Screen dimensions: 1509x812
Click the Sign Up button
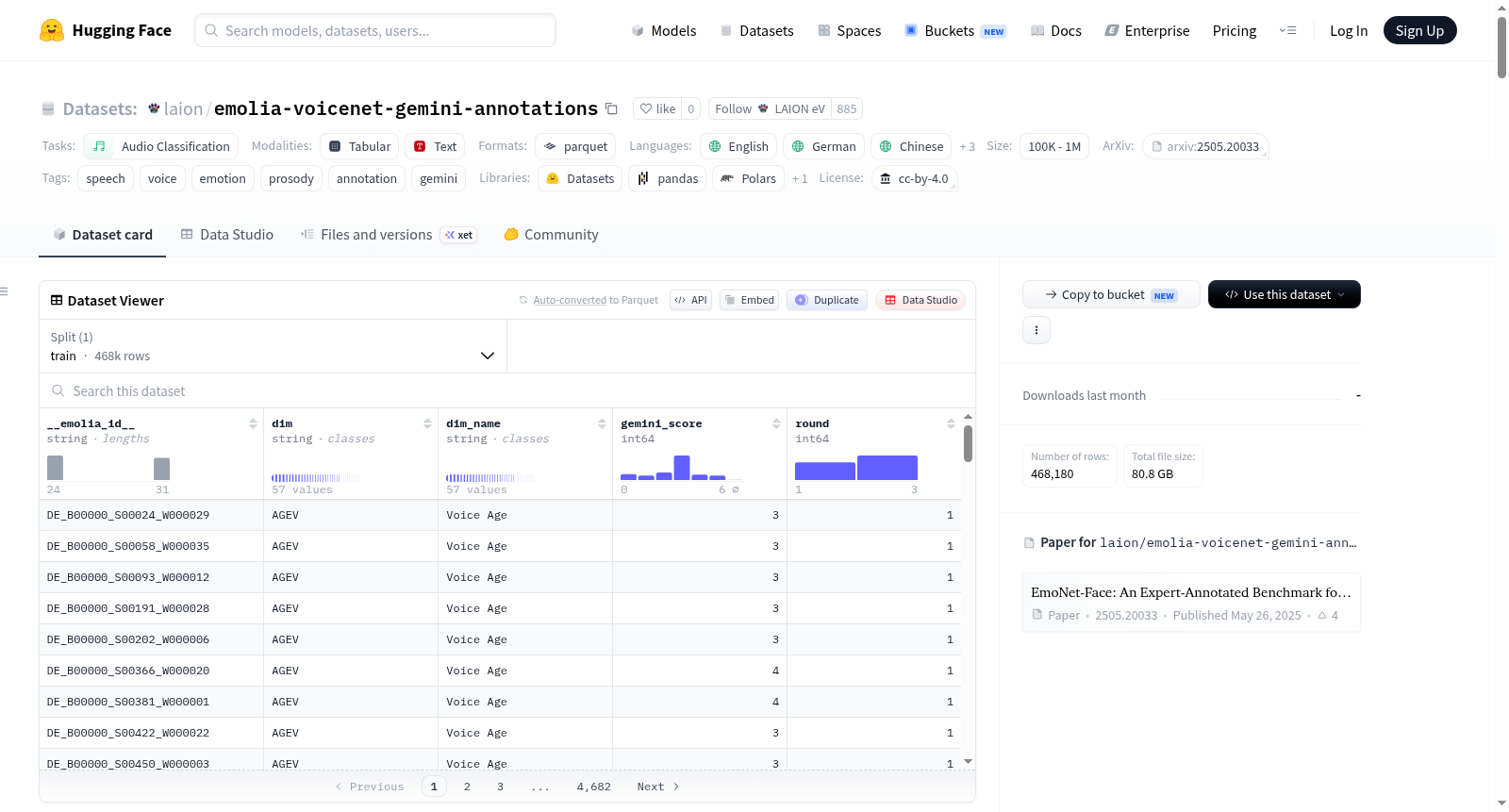point(1419,30)
